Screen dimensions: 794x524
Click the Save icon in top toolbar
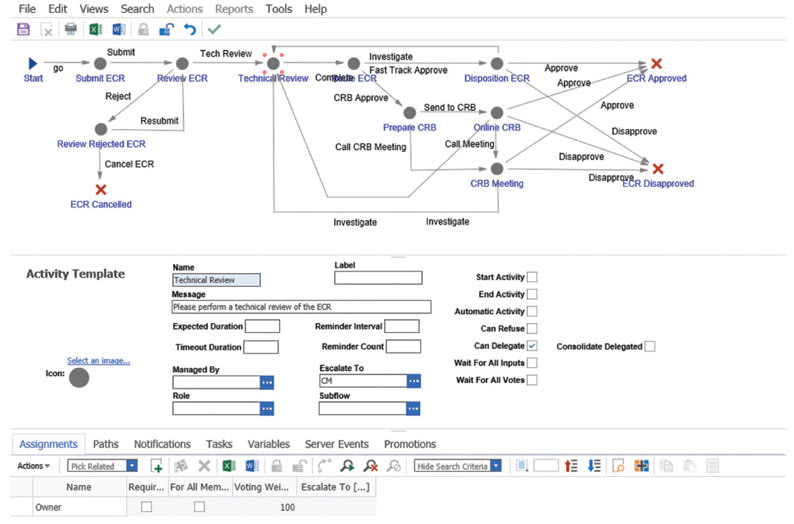click(23, 29)
